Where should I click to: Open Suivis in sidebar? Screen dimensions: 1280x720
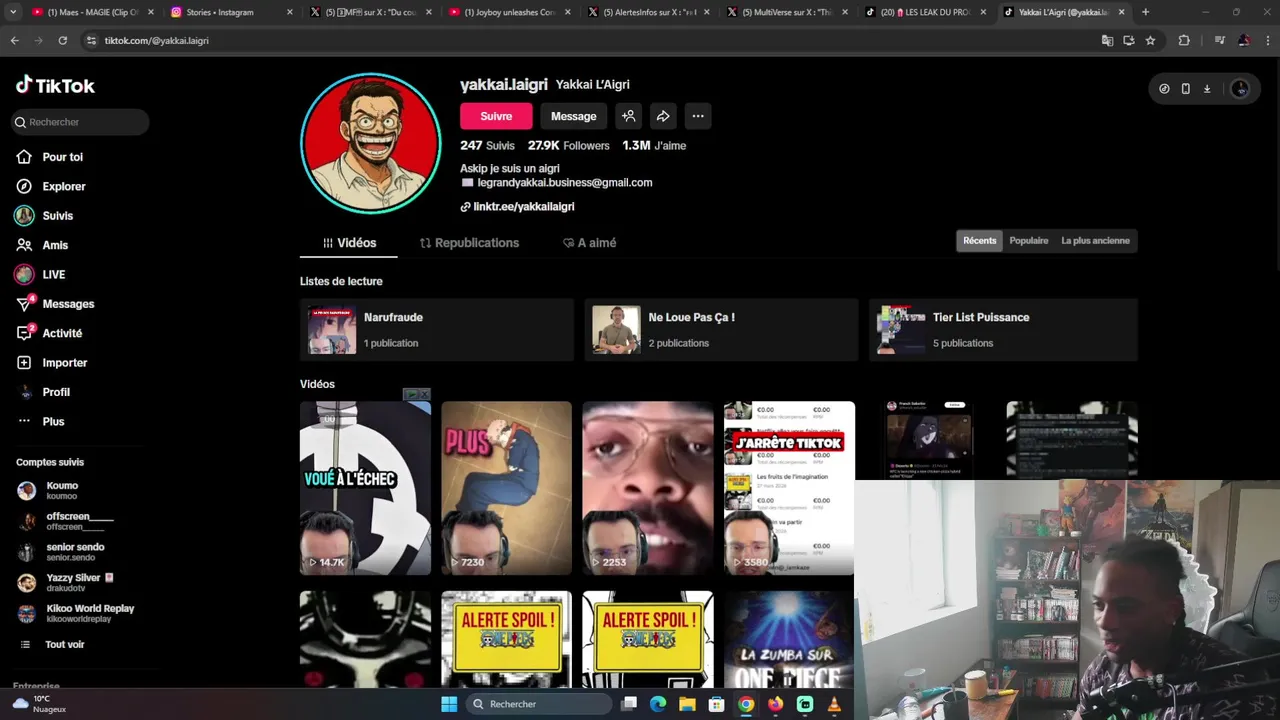pos(57,215)
